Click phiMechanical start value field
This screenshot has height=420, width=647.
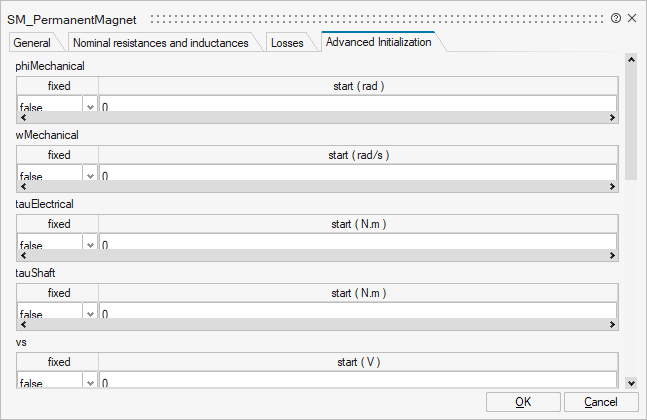(x=357, y=105)
